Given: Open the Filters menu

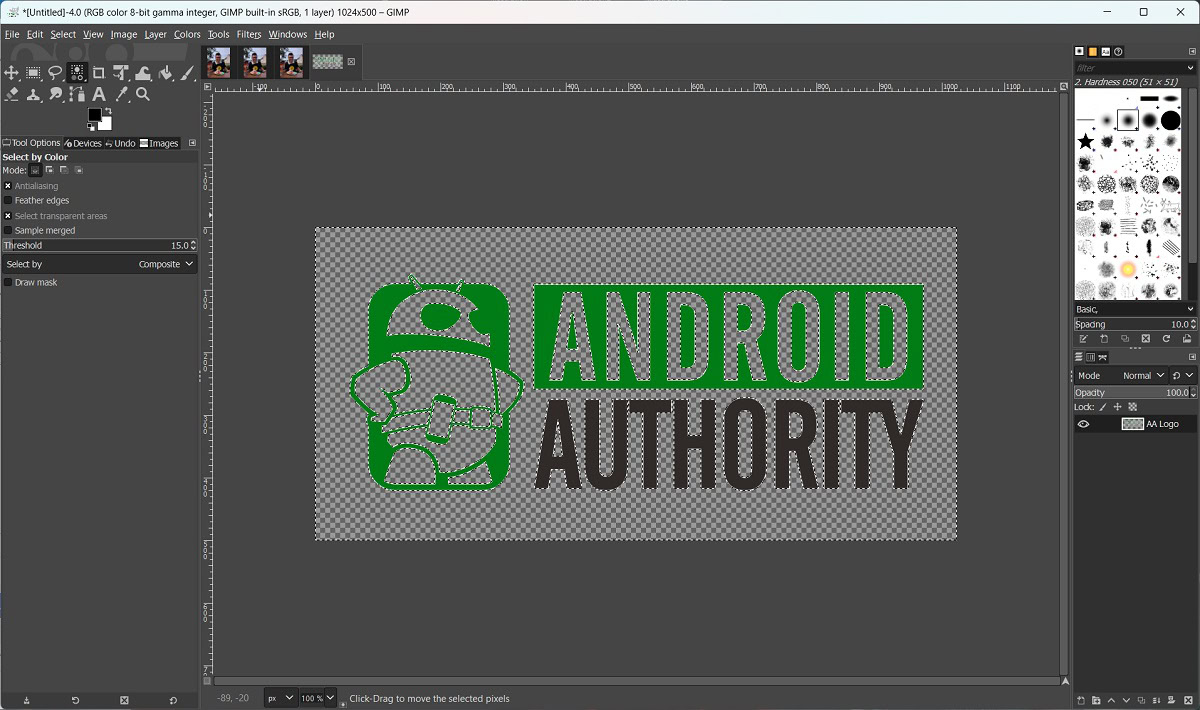Looking at the screenshot, I should click(248, 34).
